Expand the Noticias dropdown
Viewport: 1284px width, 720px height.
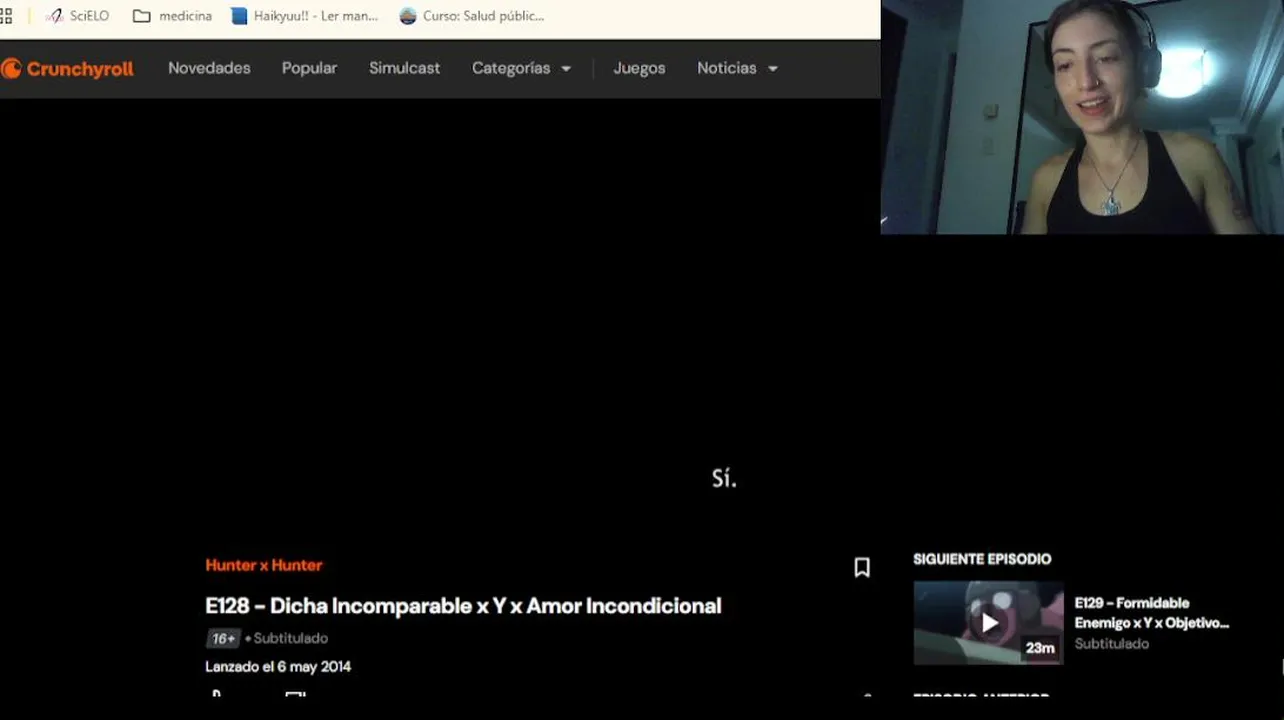(737, 68)
